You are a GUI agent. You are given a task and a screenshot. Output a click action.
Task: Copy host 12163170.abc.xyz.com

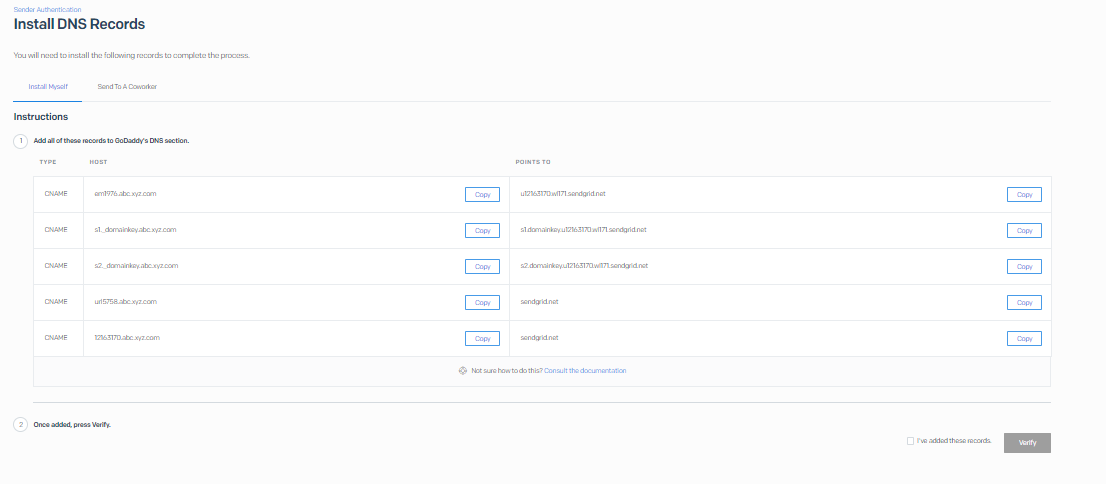coord(482,339)
